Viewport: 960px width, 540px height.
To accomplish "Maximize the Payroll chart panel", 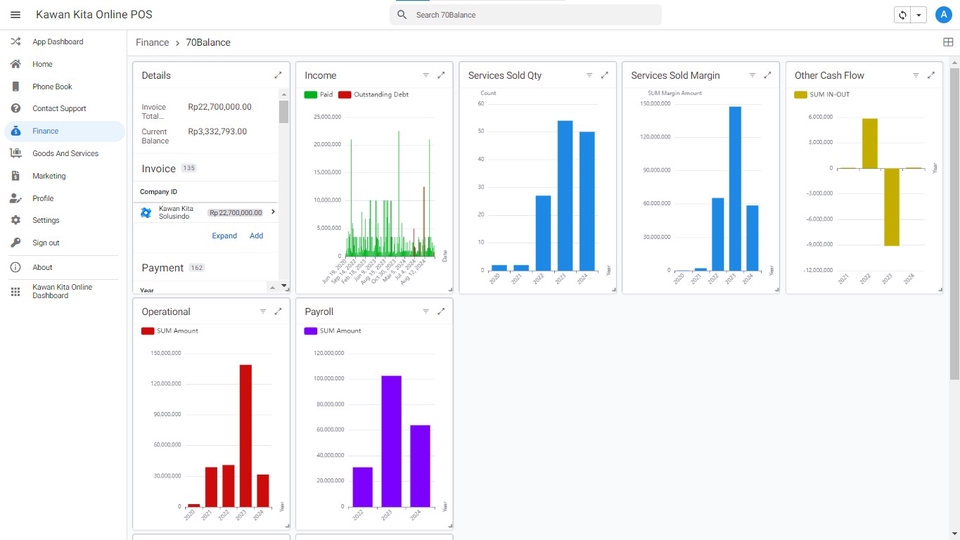I will click(x=441, y=311).
